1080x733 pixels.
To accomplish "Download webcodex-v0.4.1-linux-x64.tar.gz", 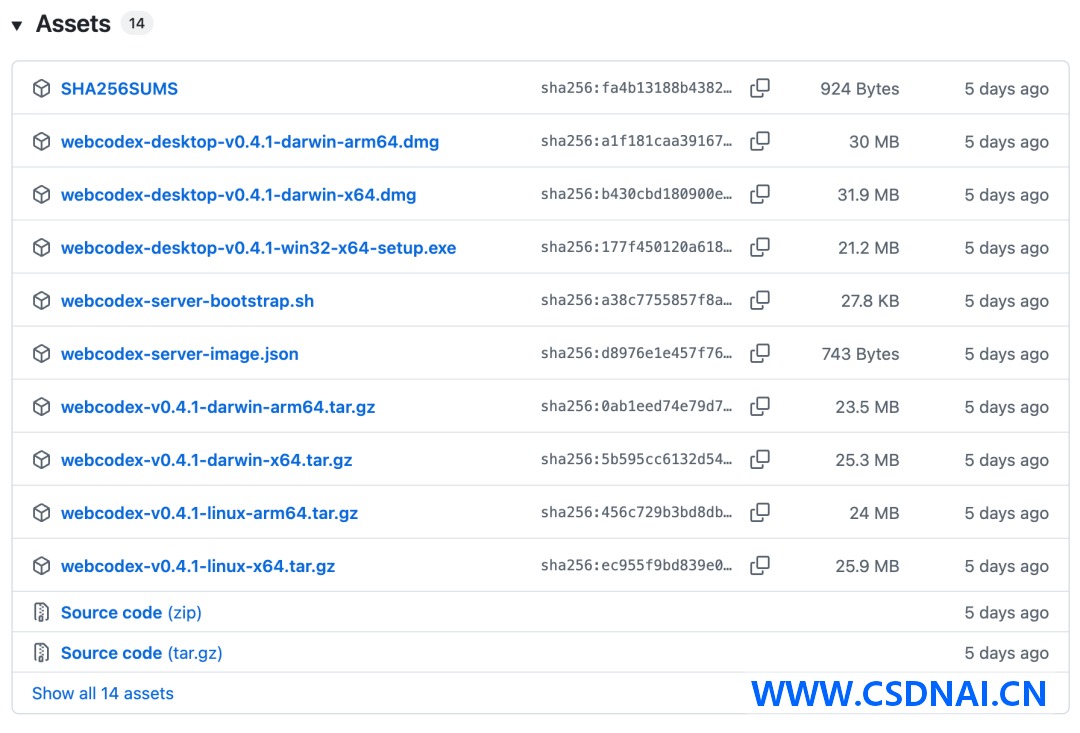I will click(198, 566).
